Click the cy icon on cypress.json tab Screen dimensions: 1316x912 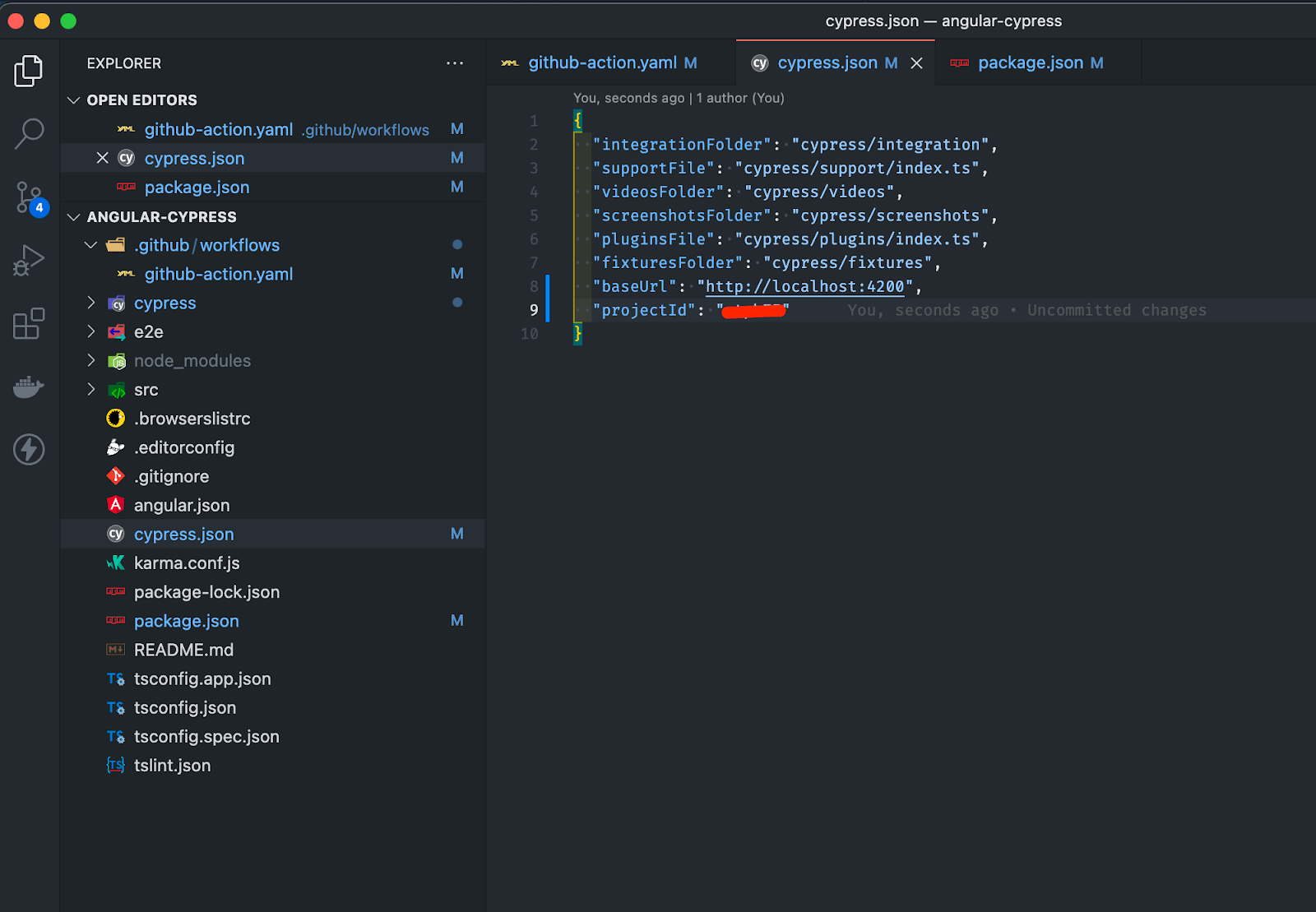tap(760, 63)
